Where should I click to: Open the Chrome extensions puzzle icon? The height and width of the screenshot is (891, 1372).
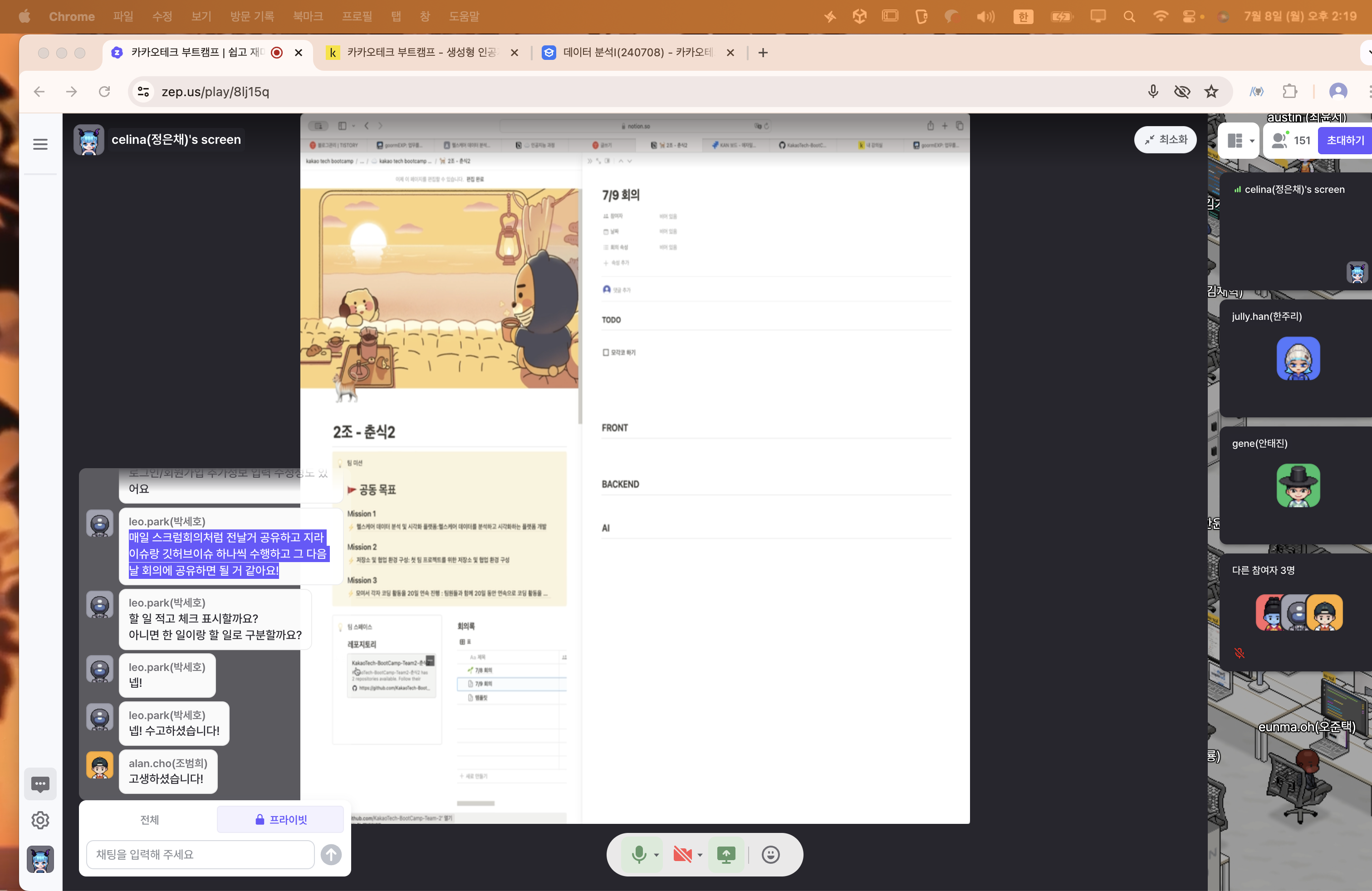[x=1289, y=92]
